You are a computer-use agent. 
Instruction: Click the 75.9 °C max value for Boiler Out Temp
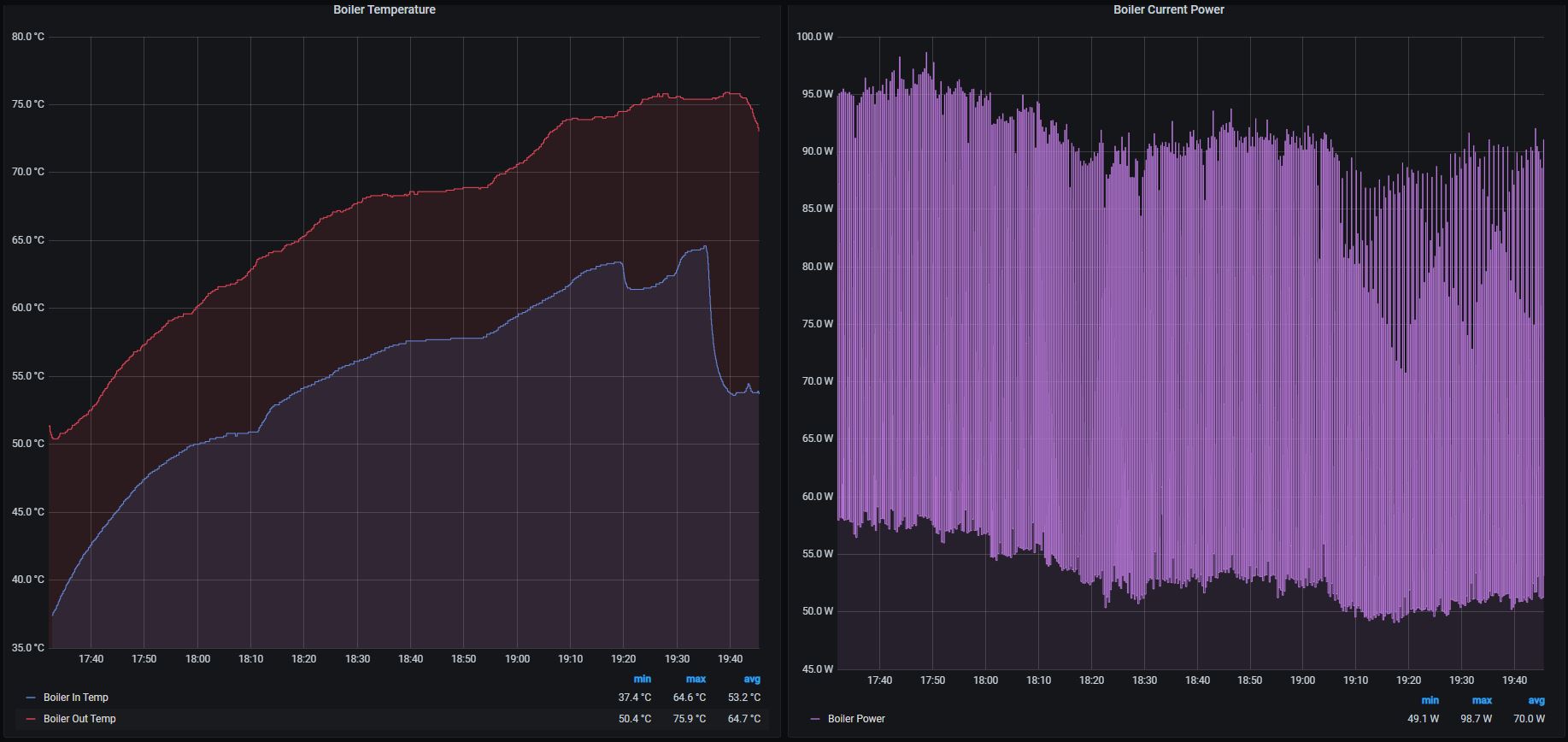(690, 719)
